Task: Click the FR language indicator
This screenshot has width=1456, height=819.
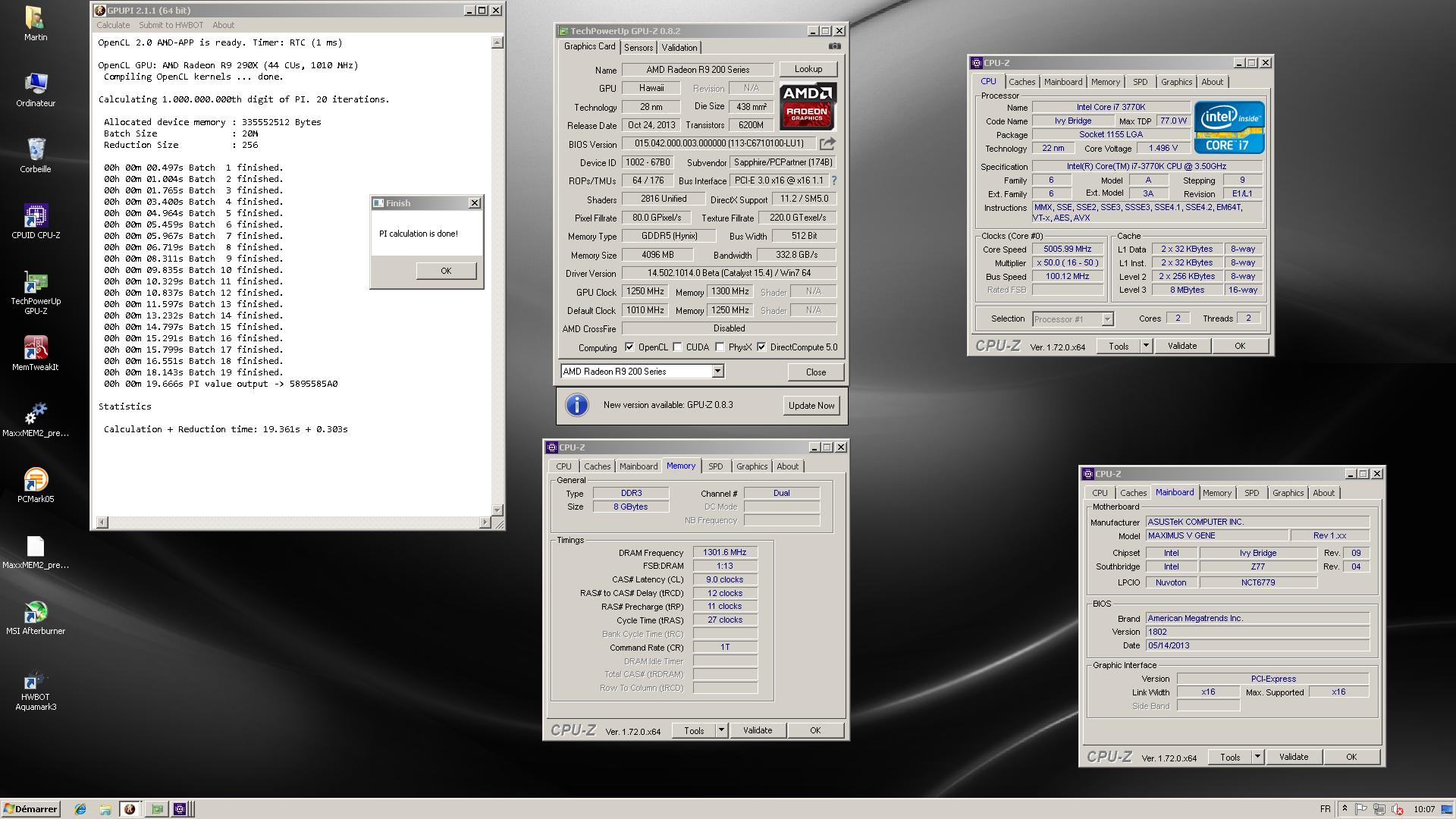Action: pyautogui.click(x=1325, y=809)
